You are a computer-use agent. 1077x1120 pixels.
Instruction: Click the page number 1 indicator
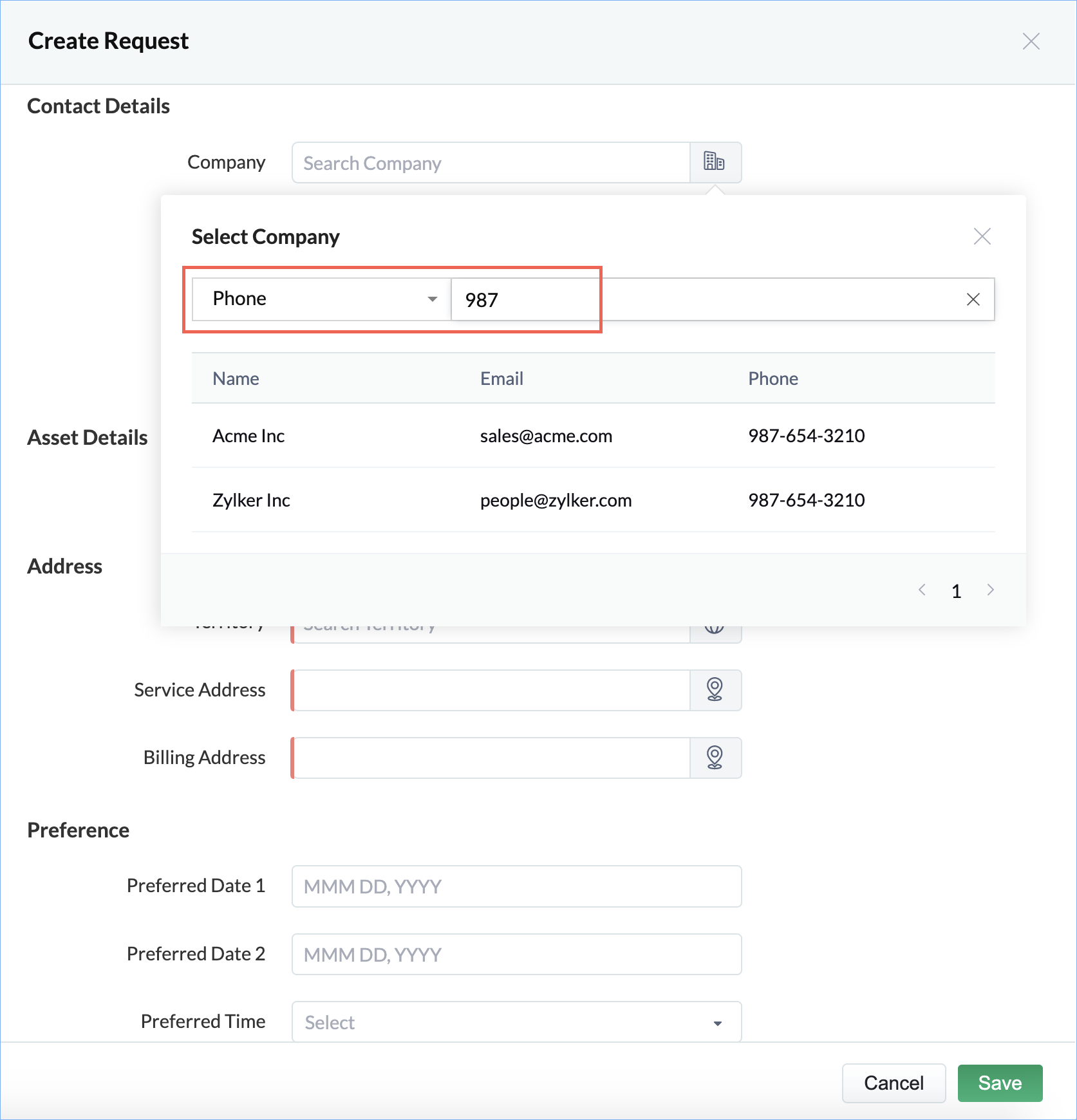[x=956, y=591]
